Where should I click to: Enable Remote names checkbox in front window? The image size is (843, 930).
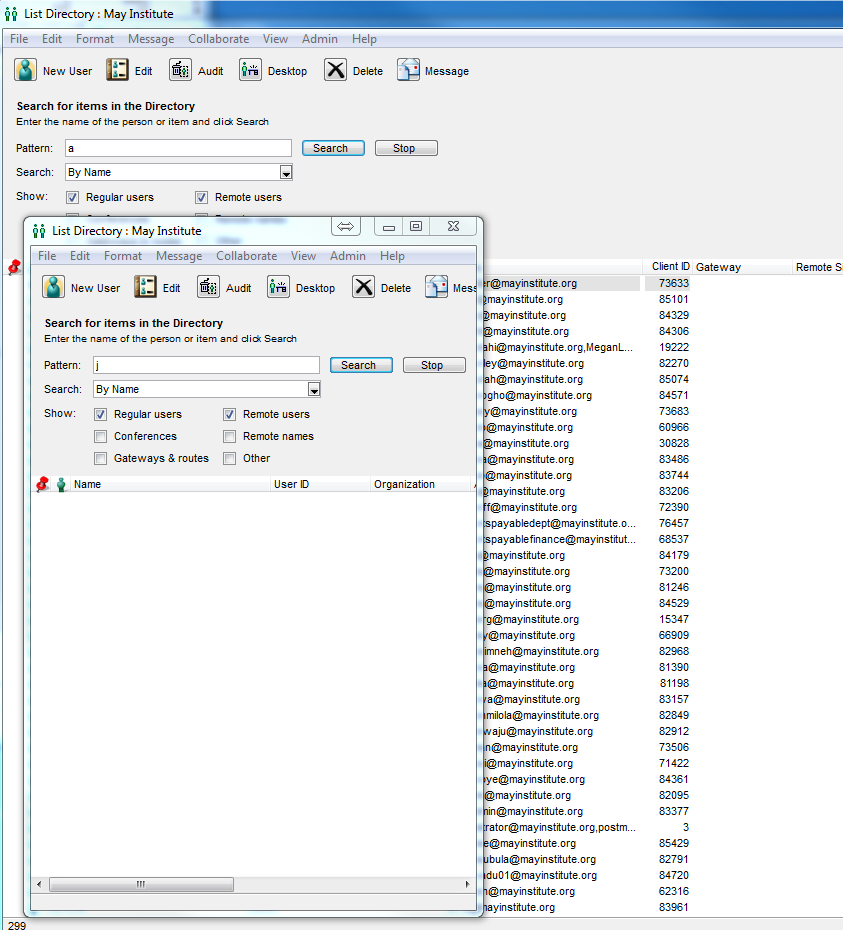tap(230, 437)
